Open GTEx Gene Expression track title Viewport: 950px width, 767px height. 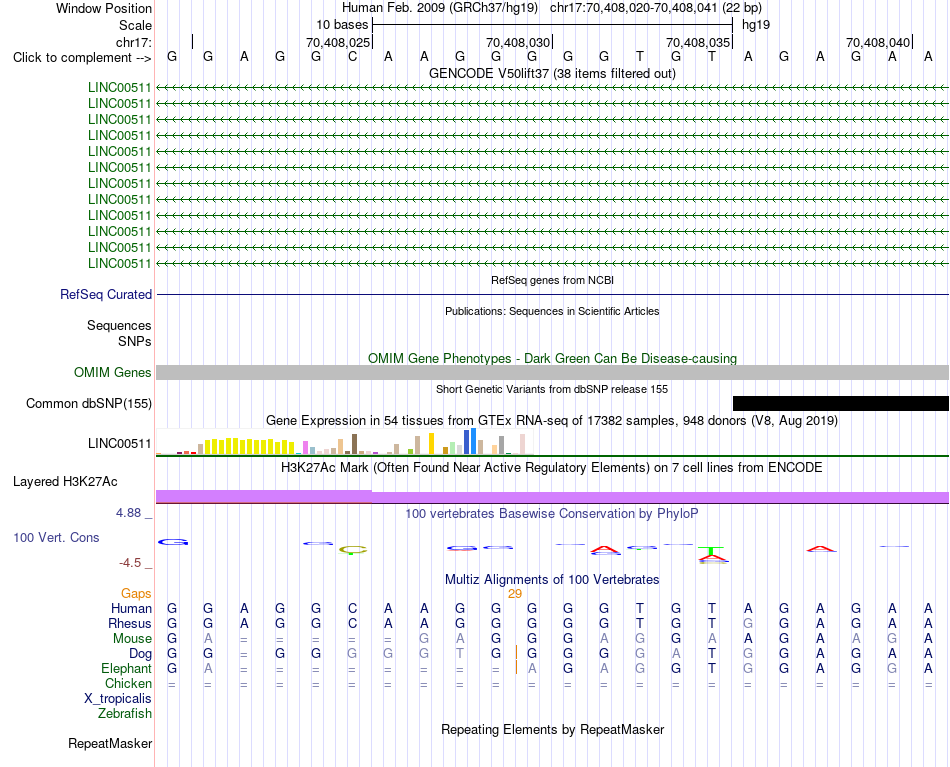tap(552, 420)
